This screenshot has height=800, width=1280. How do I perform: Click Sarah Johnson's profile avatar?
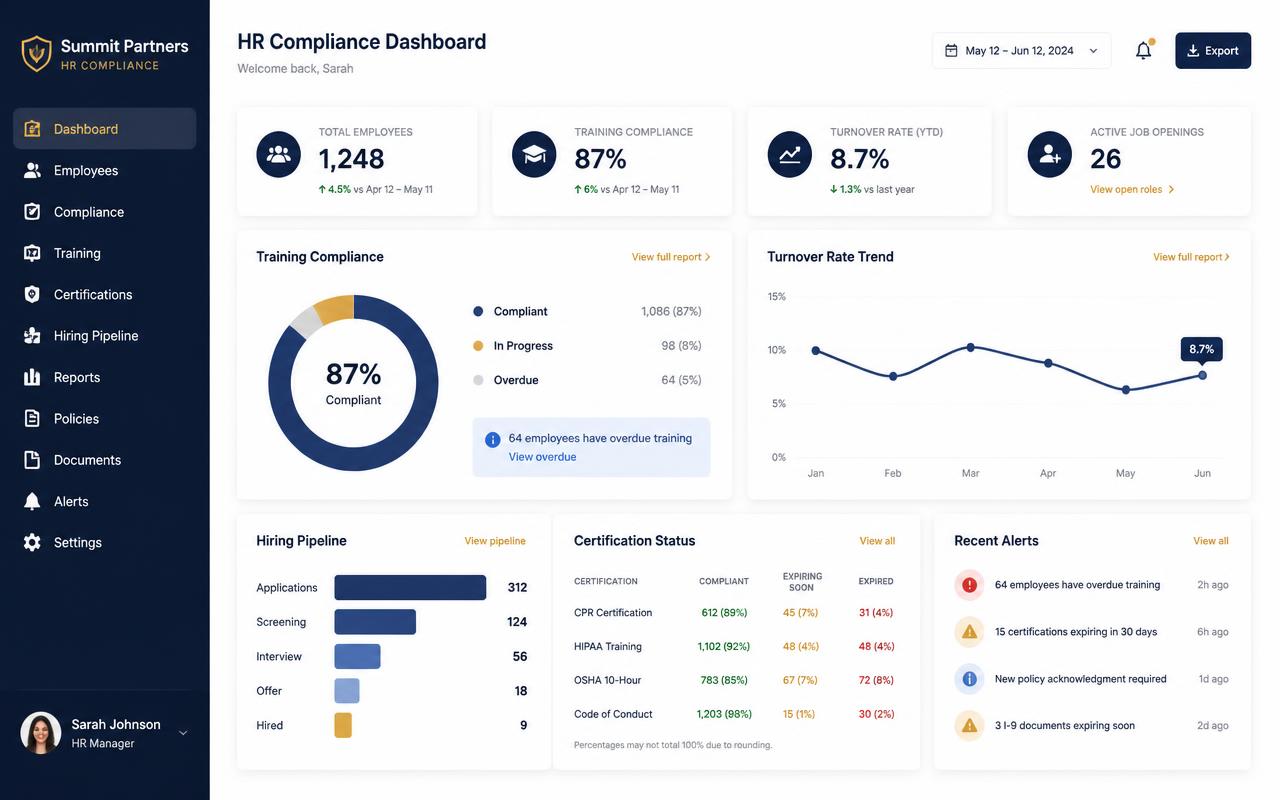(41, 733)
